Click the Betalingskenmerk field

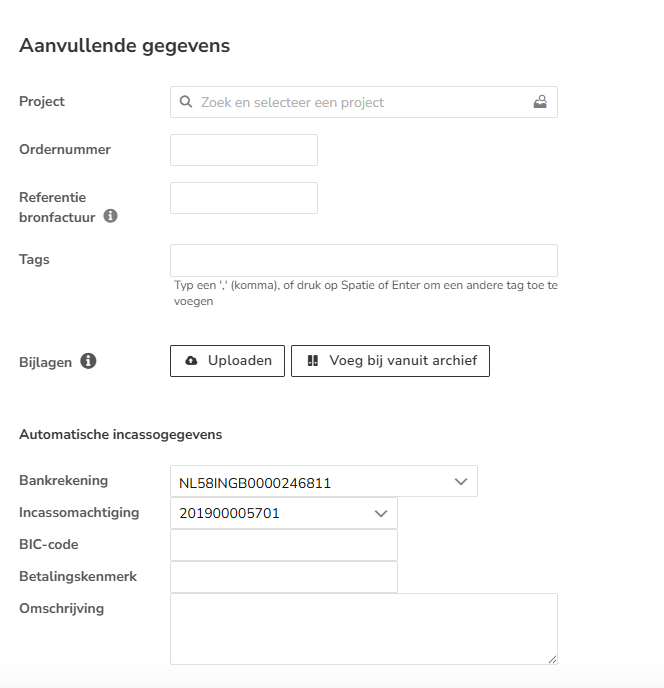[284, 577]
